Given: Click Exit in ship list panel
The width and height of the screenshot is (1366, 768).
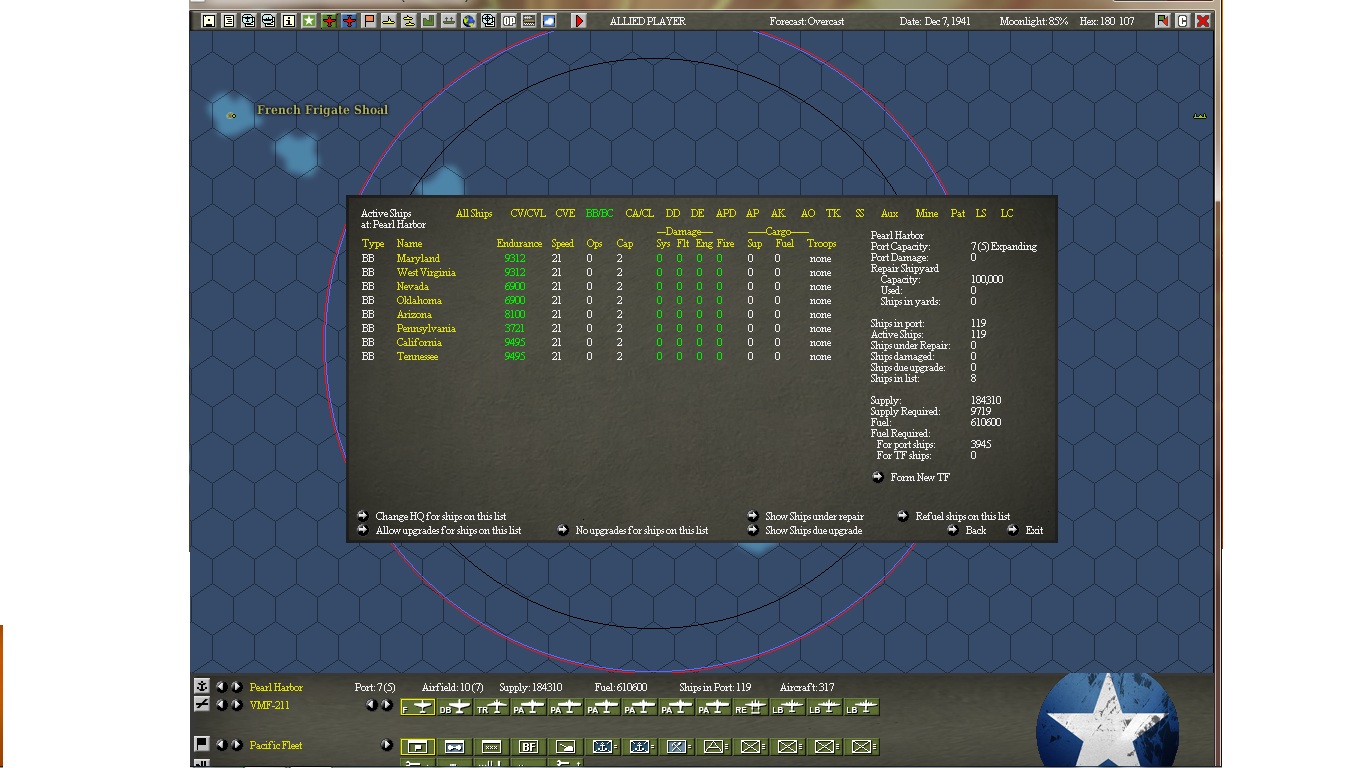Looking at the screenshot, I should pyautogui.click(x=1034, y=530).
